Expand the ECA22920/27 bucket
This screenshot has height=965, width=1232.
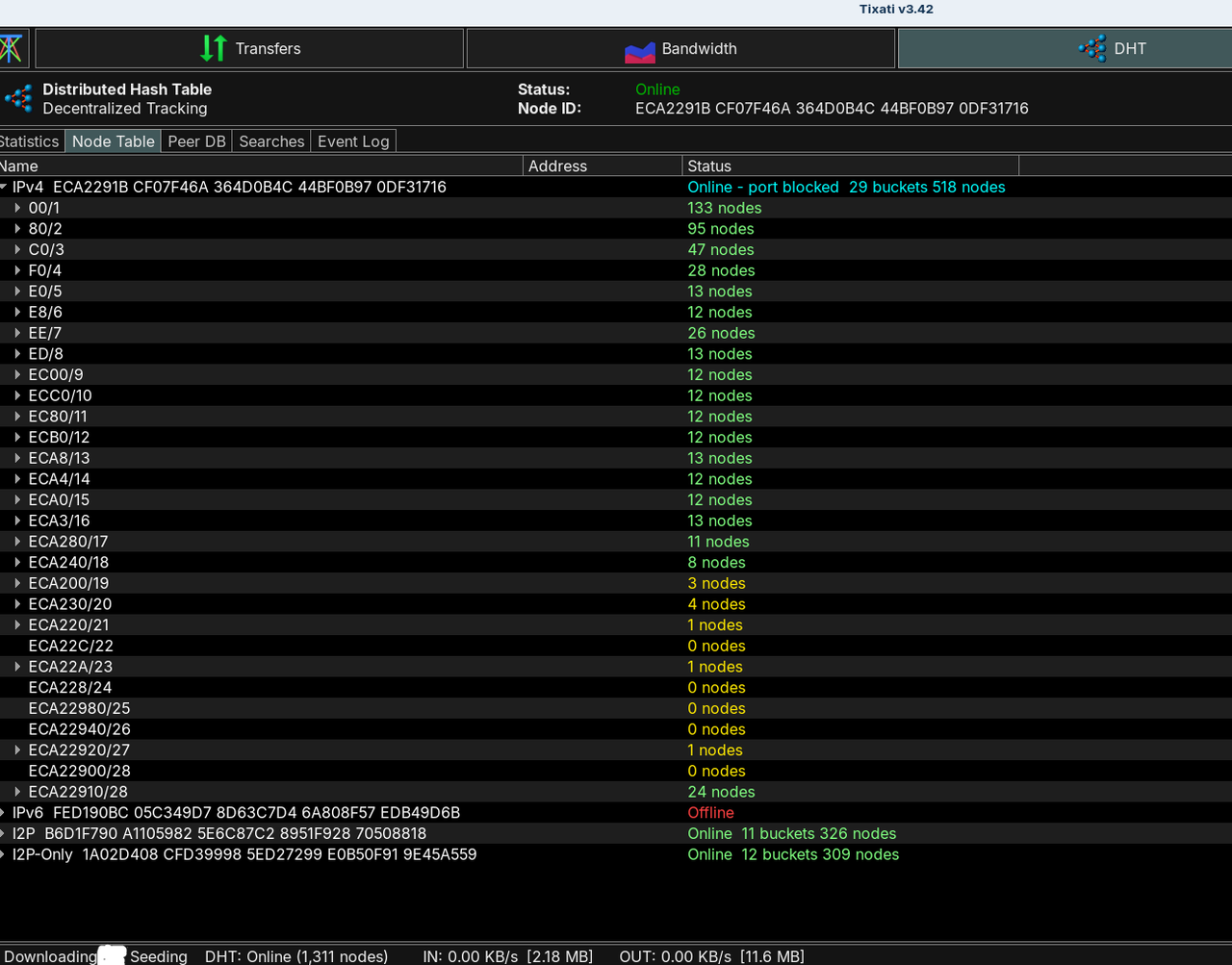(17, 749)
